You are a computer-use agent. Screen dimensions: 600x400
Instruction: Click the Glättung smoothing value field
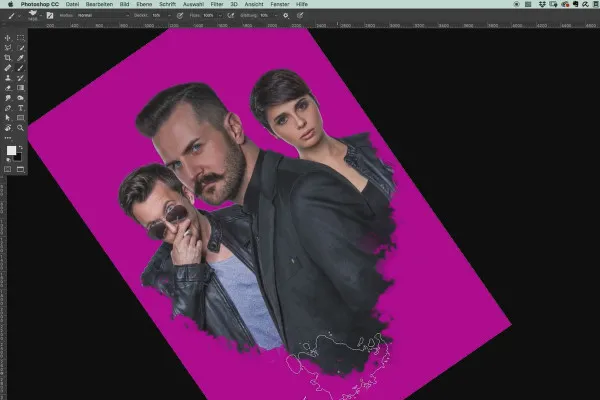pyautogui.click(x=266, y=16)
